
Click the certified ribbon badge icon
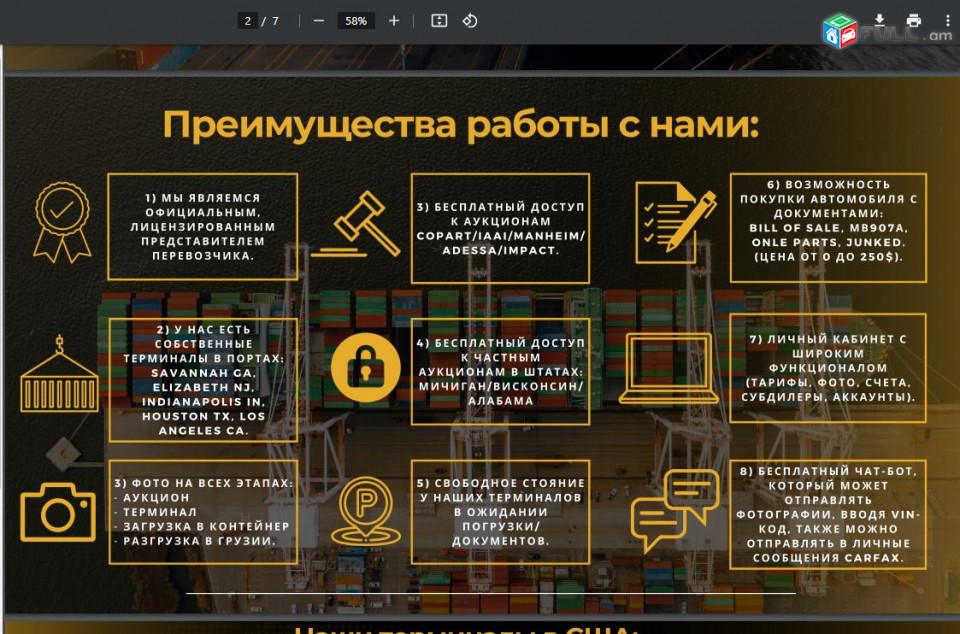pos(62,222)
